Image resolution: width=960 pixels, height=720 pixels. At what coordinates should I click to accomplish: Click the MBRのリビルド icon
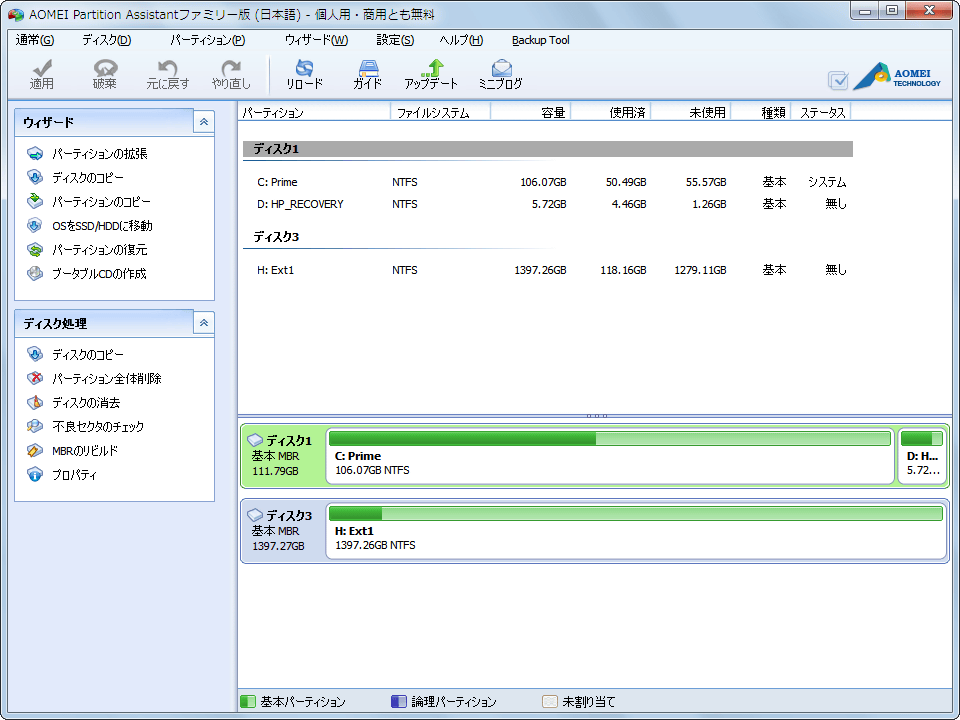[x=35, y=451]
